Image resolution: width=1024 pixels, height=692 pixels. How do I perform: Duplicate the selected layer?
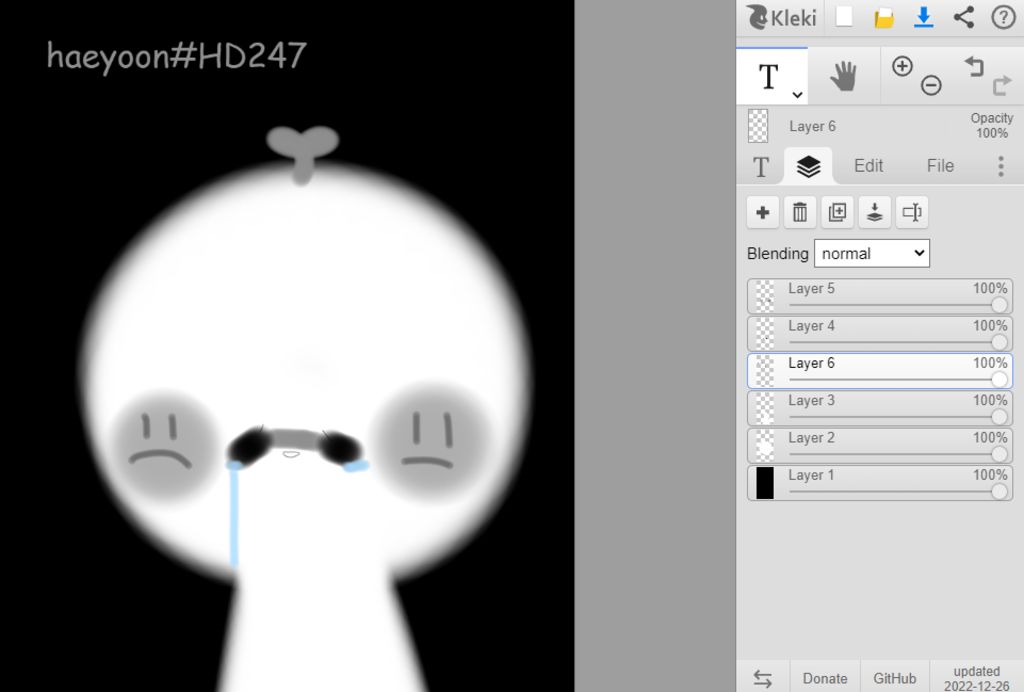[x=837, y=213]
